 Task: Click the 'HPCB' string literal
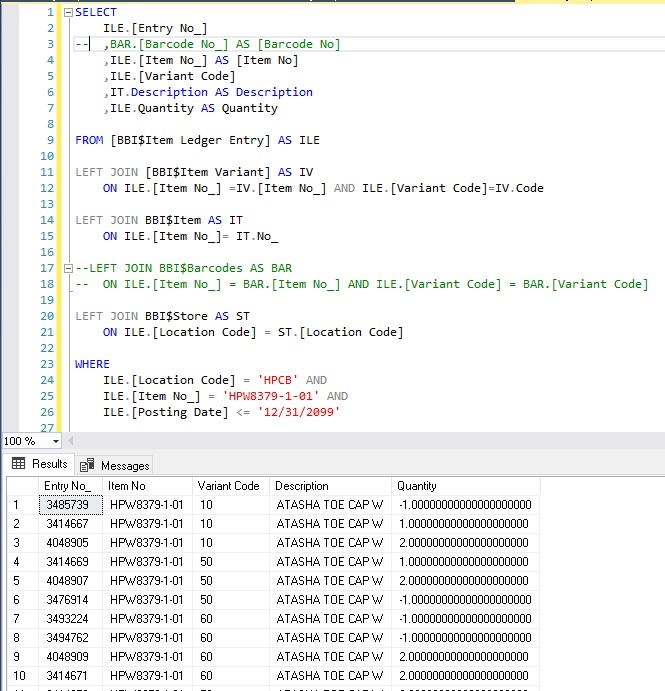278,380
